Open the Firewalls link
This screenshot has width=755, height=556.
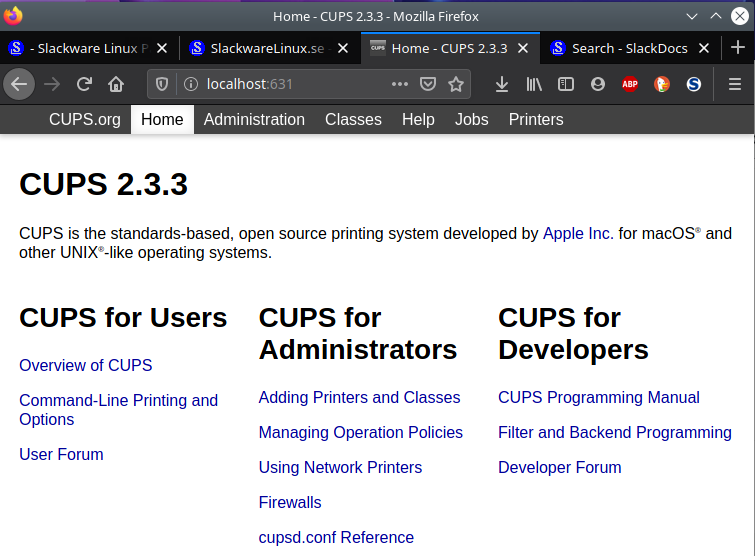coord(290,503)
